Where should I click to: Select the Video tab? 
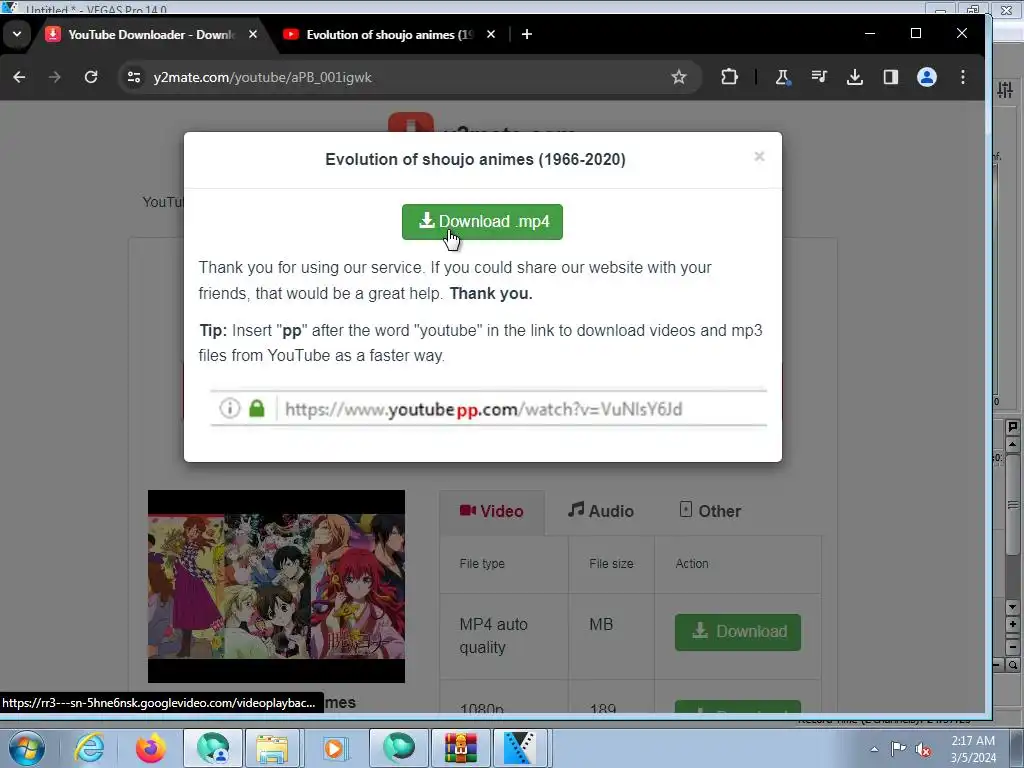pyautogui.click(x=492, y=511)
